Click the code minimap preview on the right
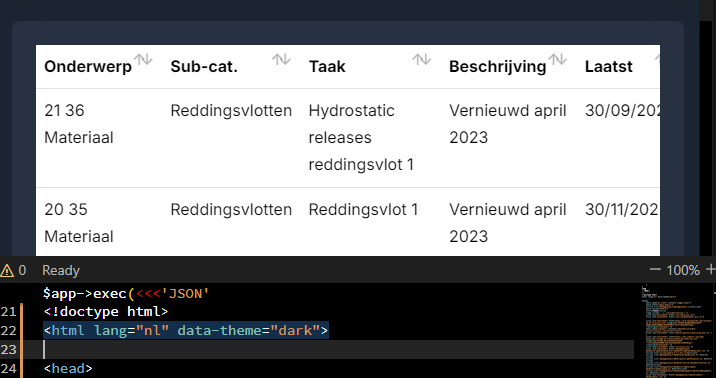The image size is (716, 378). pyautogui.click(x=676, y=331)
